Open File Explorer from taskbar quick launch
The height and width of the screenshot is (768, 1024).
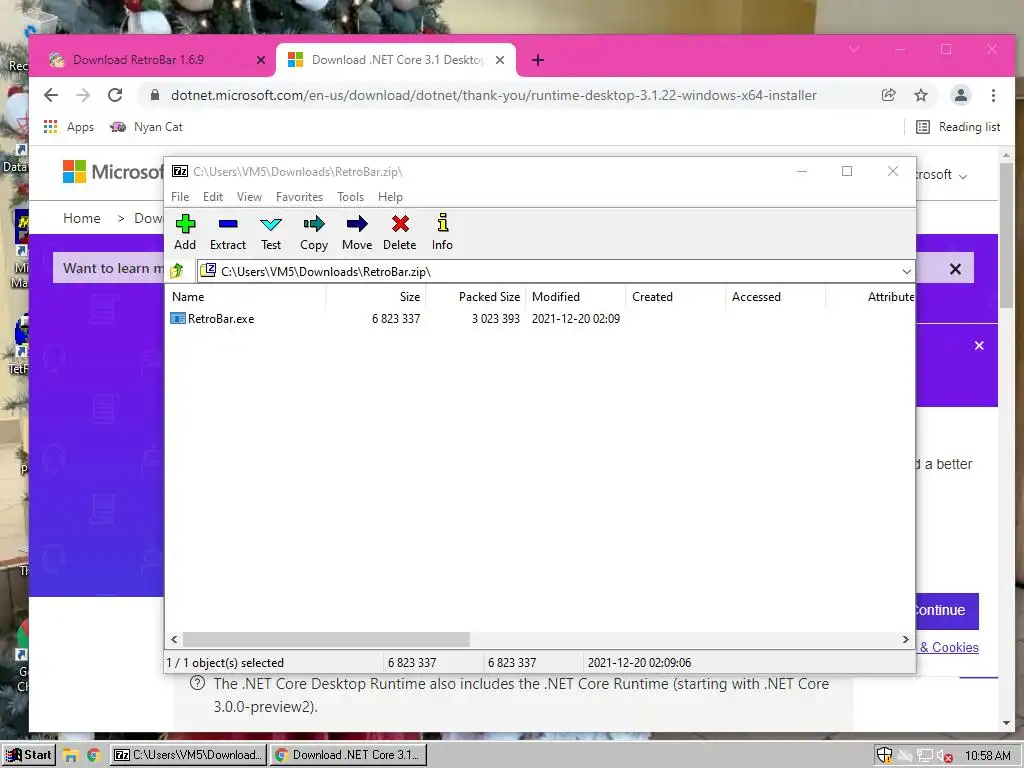(x=71, y=756)
